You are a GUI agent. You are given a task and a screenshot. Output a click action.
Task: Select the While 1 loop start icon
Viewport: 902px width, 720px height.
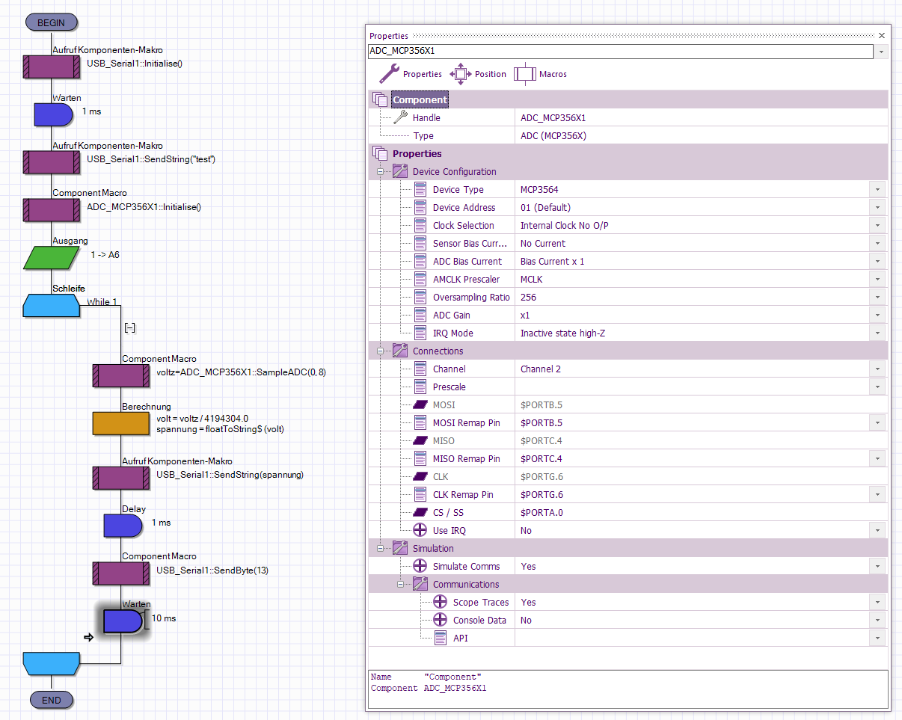coord(51,304)
